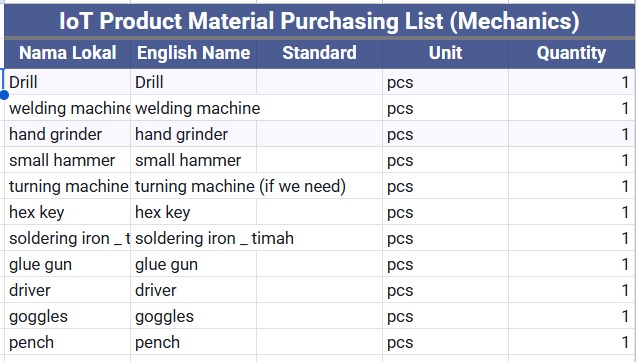637x362 pixels.
Task: Select the Unit header cell
Action: [x=445, y=53]
